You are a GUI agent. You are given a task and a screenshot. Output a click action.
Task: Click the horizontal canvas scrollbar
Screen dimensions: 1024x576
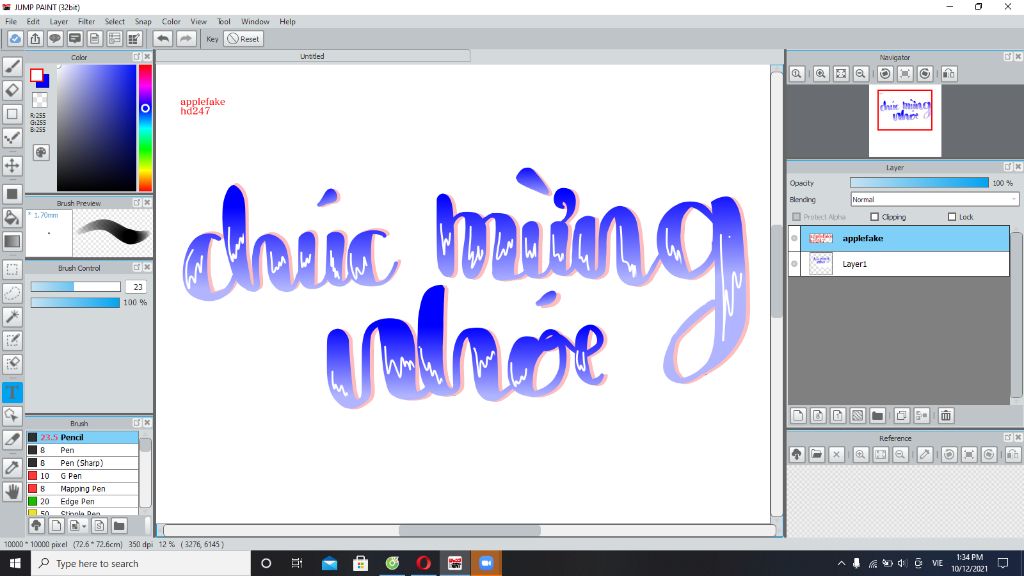[469, 530]
